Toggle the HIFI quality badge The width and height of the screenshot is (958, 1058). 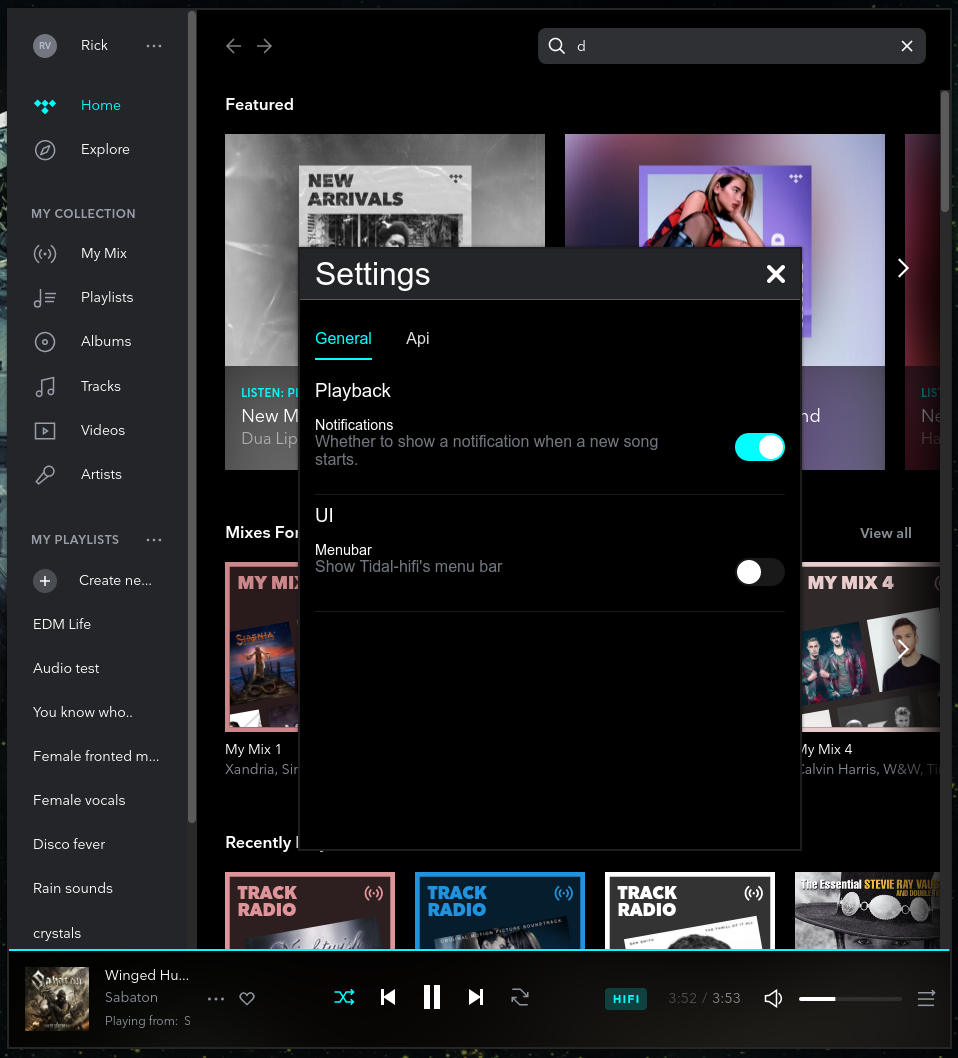[x=626, y=998]
